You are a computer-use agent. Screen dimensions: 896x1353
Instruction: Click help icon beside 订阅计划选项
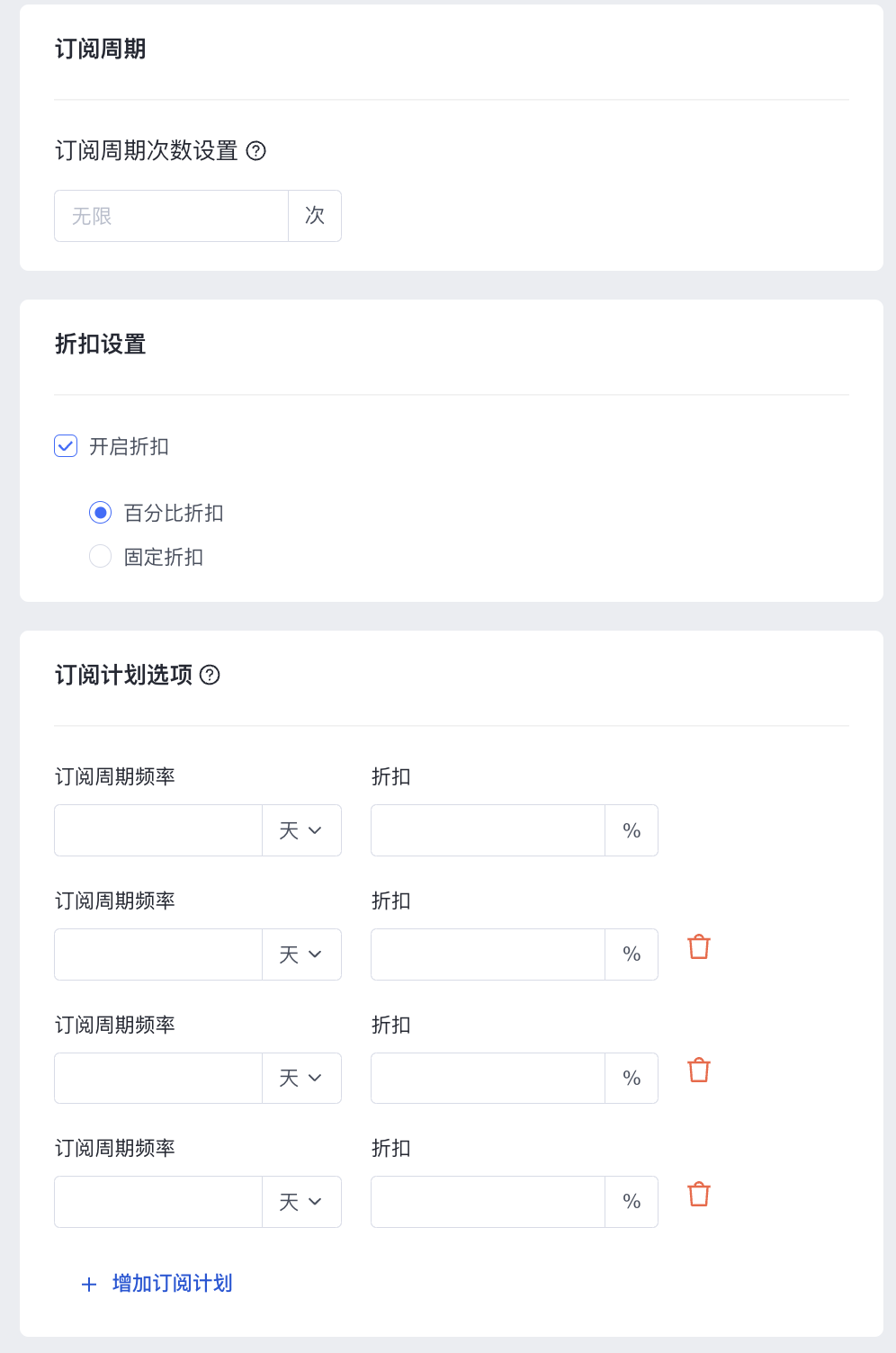tap(210, 675)
